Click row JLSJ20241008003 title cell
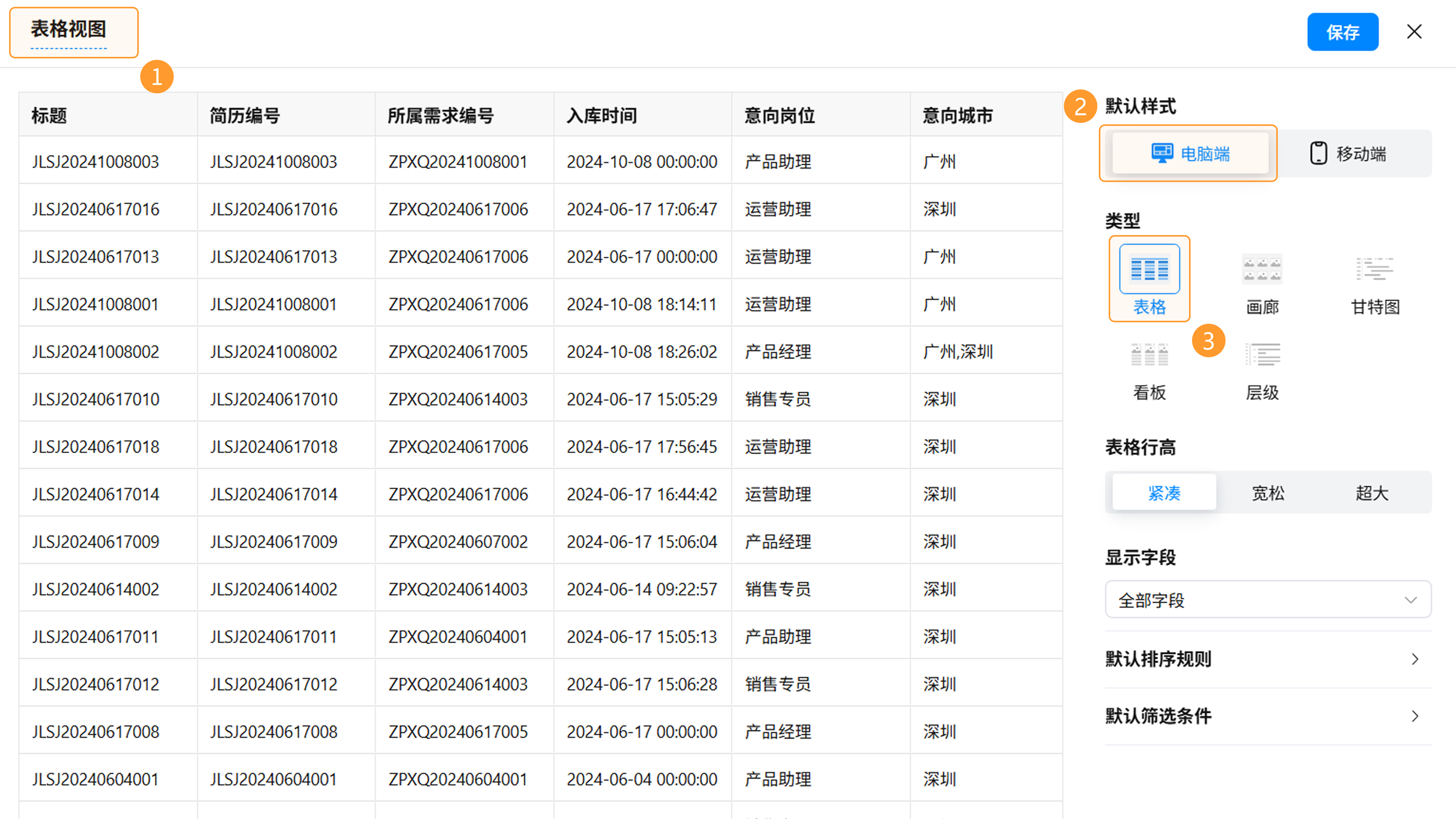 point(96,162)
